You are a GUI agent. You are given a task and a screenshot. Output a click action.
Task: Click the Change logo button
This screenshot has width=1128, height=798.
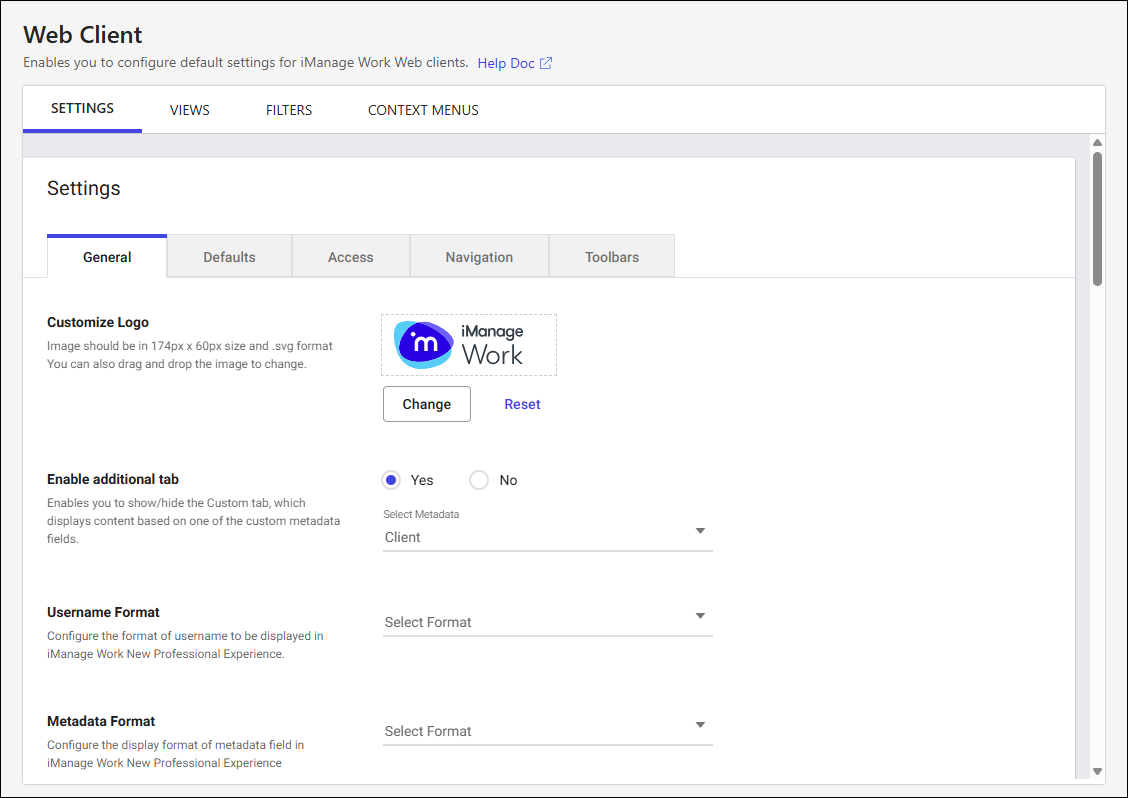point(426,404)
